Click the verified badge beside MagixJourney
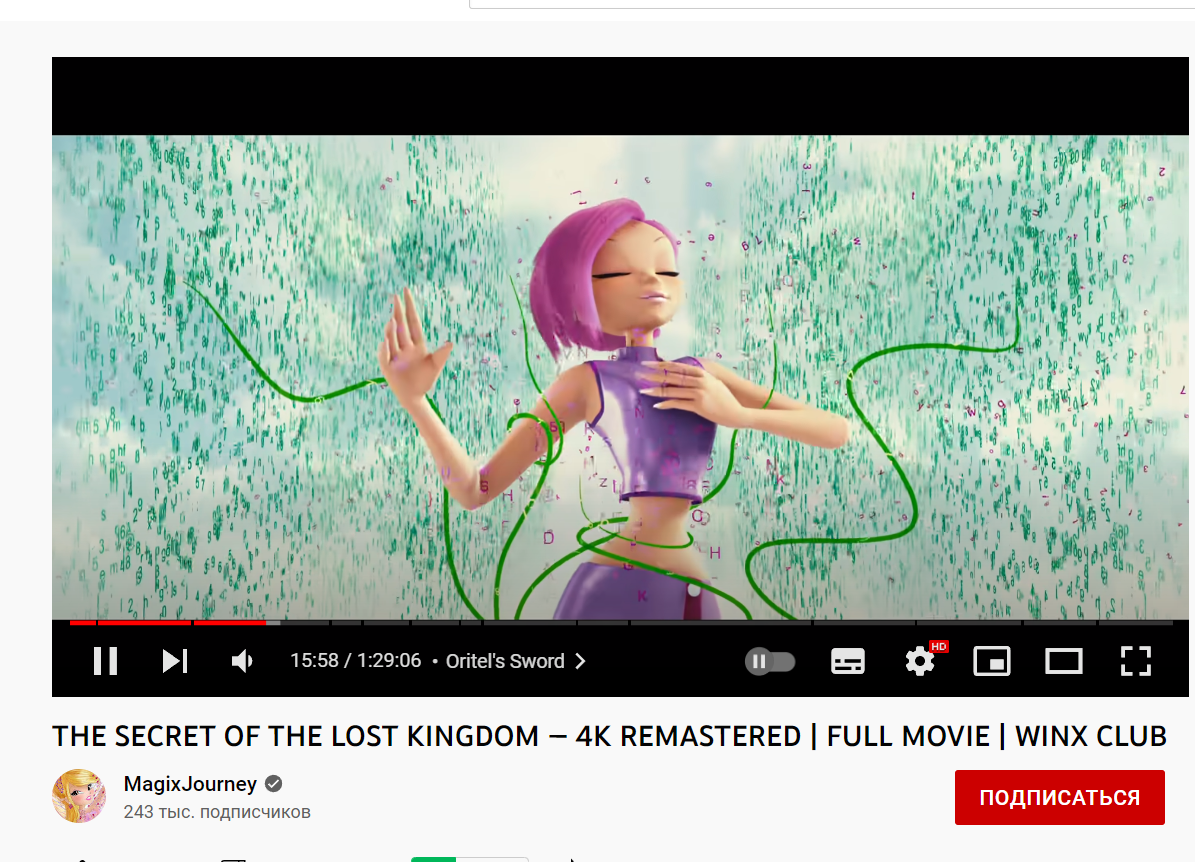The height and width of the screenshot is (862, 1195). coord(274,783)
